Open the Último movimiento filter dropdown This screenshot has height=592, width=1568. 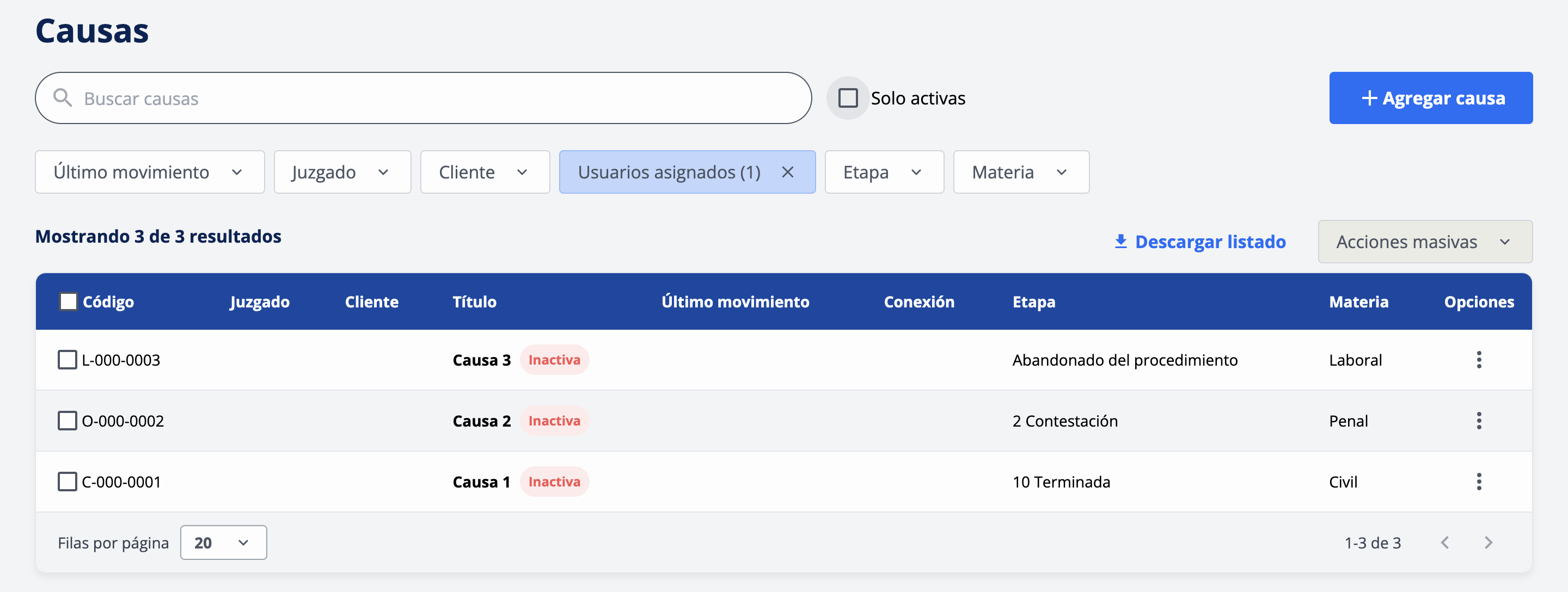(150, 172)
